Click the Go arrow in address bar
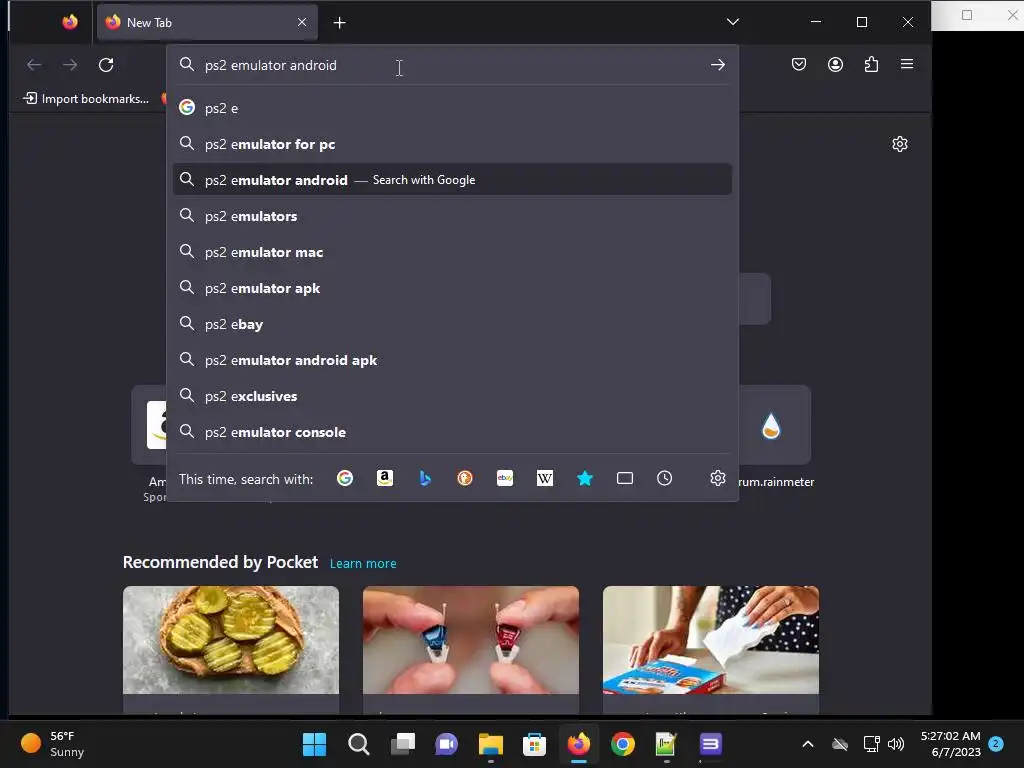1024x768 pixels. point(718,65)
